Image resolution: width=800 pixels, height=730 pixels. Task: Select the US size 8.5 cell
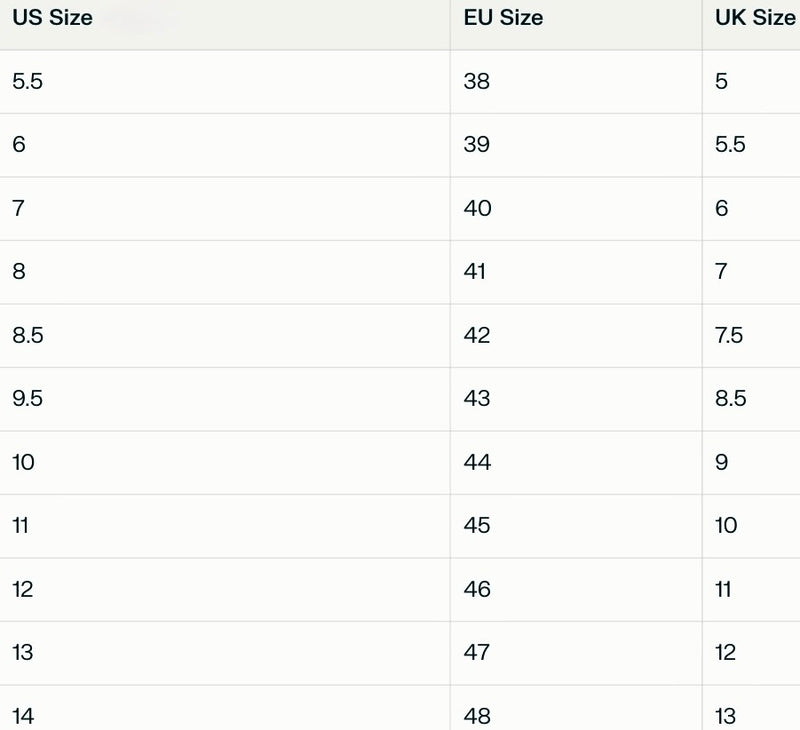pos(28,336)
